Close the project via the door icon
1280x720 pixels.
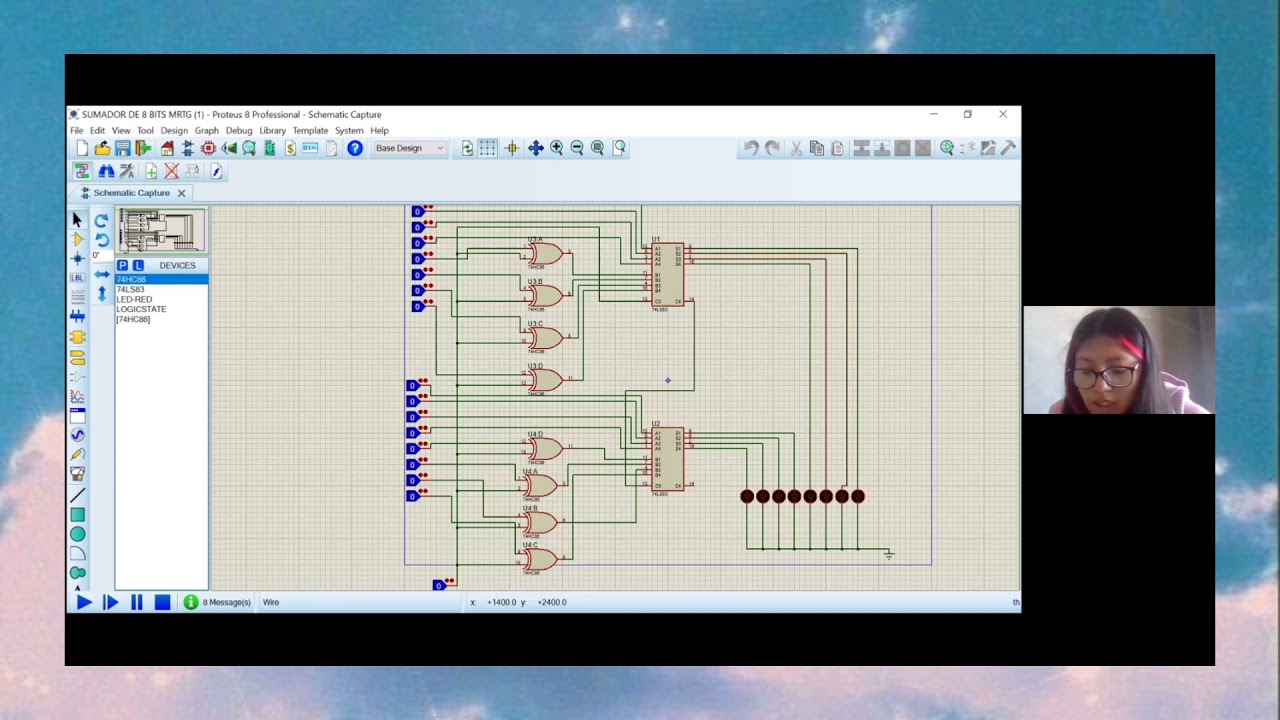click(143, 148)
